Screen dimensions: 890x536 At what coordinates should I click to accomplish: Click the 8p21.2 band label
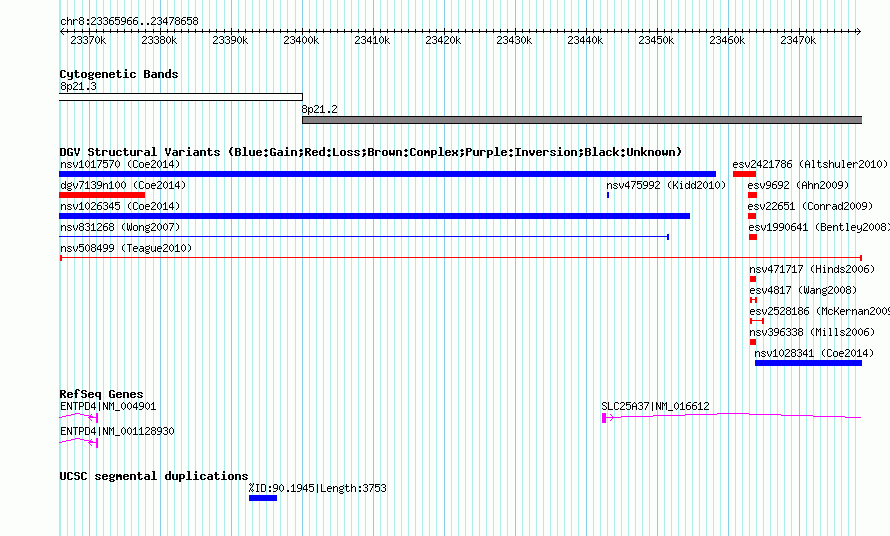pos(320,109)
